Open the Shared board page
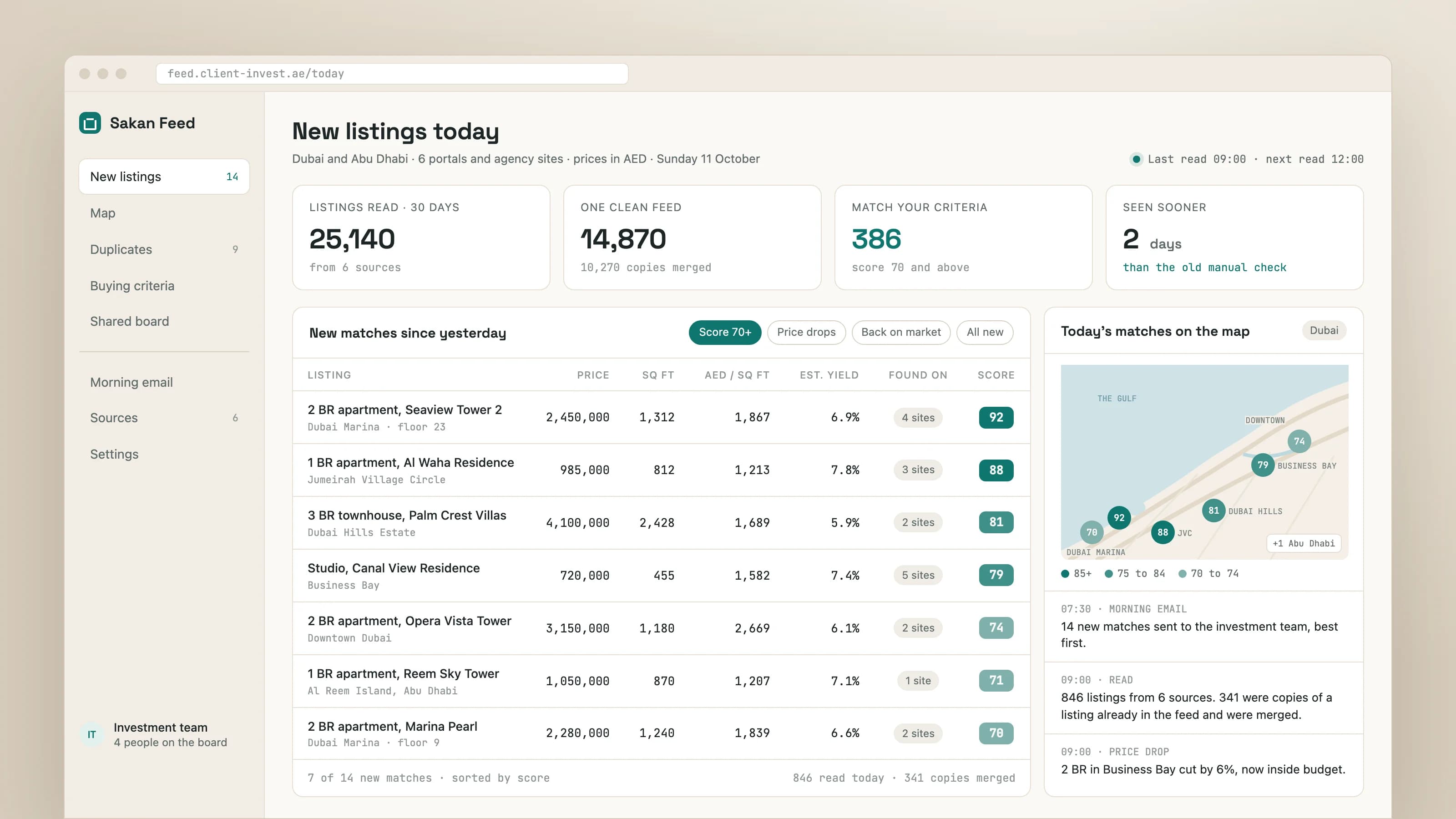This screenshot has height=819, width=1456. coord(164,321)
